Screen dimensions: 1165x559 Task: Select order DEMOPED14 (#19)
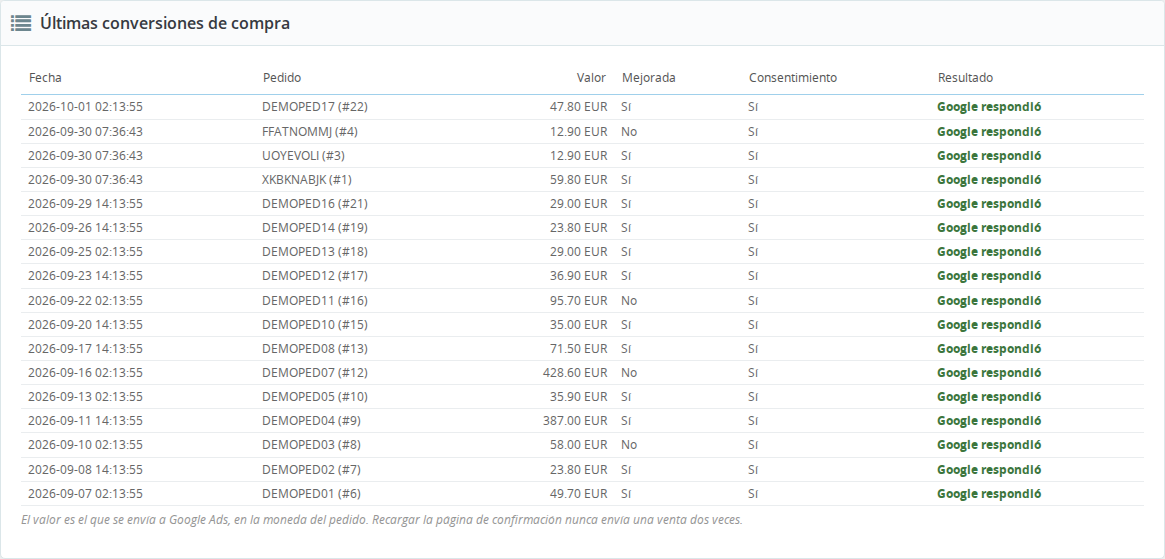pyautogui.click(x=315, y=227)
